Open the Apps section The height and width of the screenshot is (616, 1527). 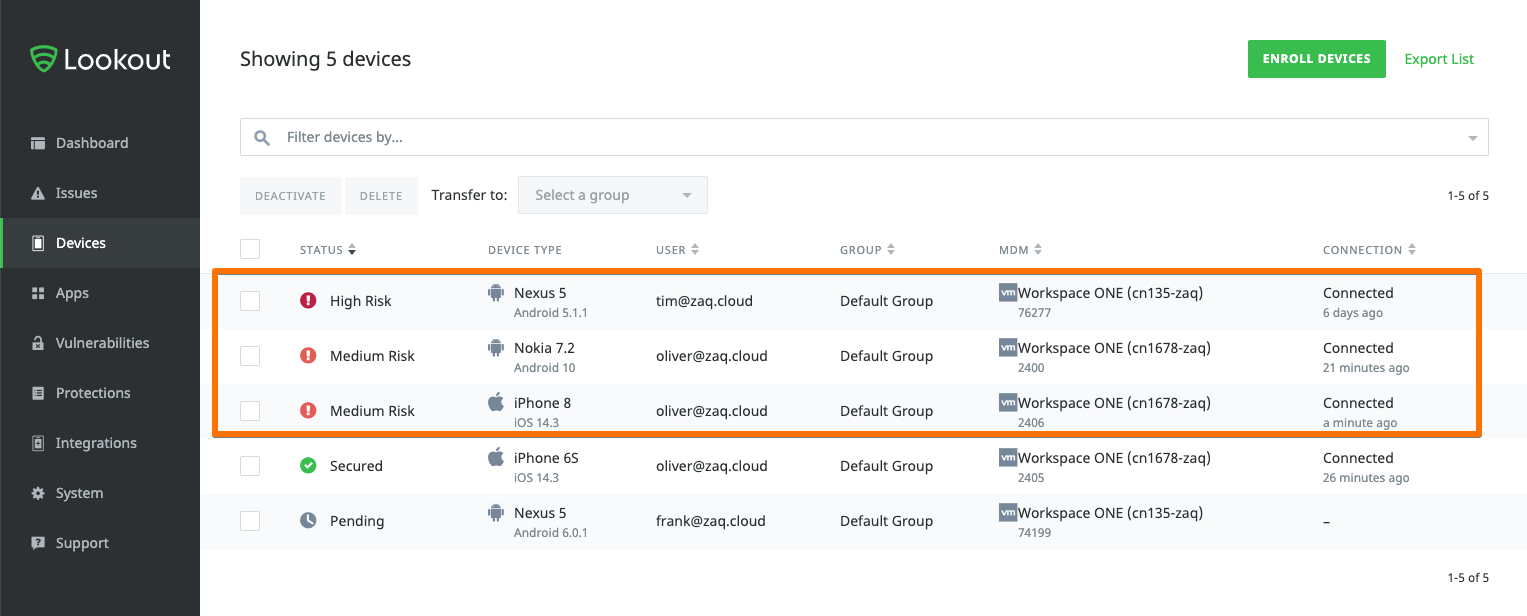pos(100,293)
